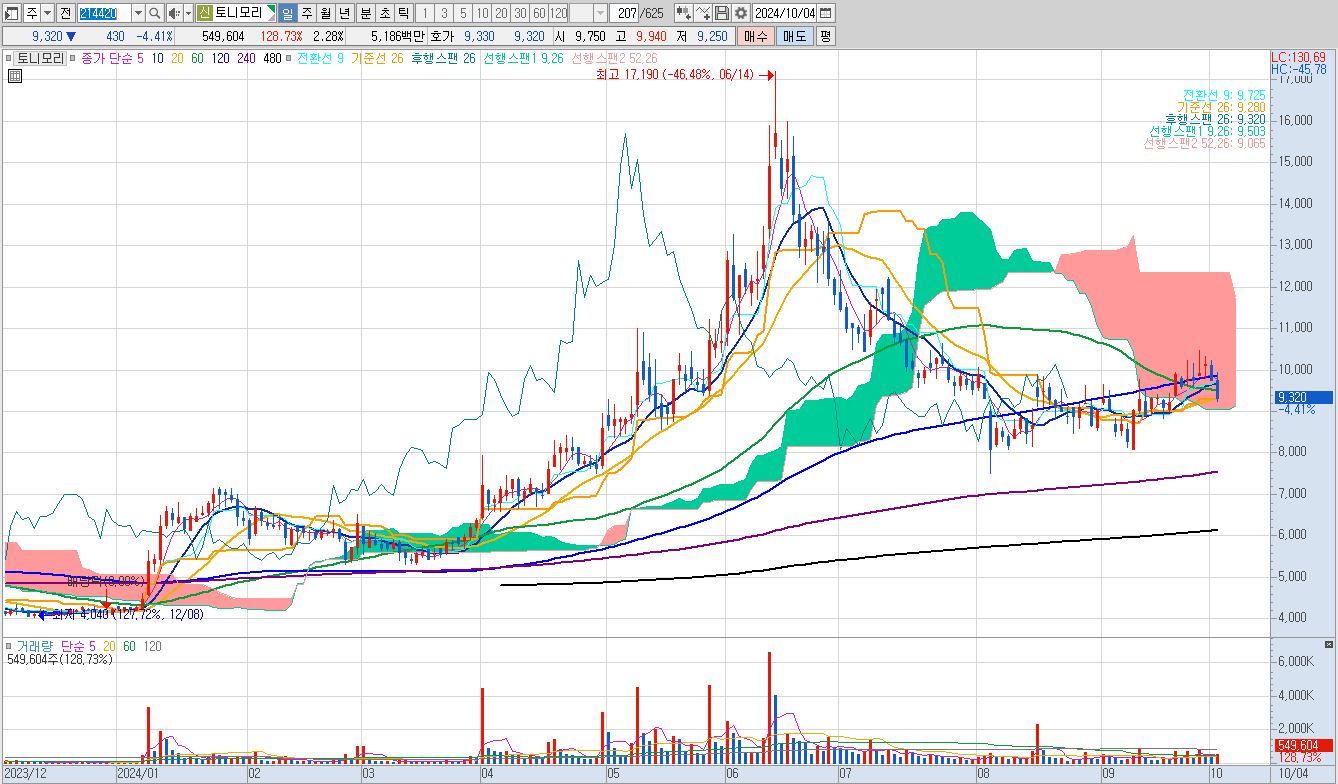This screenshot has width=1338, height=784.
Task: Switch chart to weekly (주) period
Action: (x=306, y=13)
